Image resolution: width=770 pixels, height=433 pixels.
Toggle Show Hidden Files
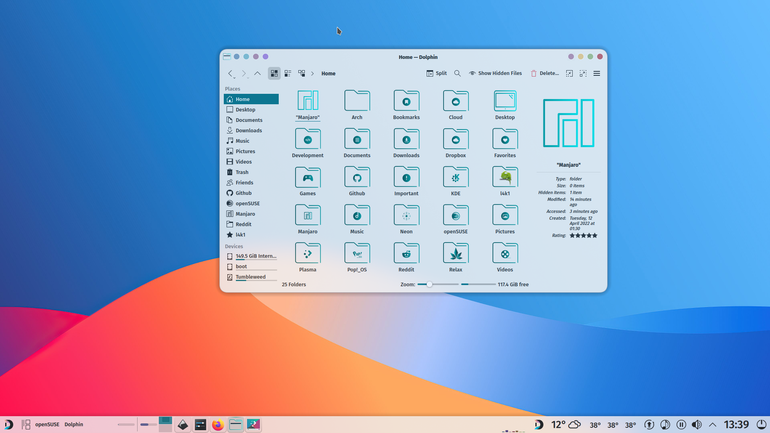(495, 73)
